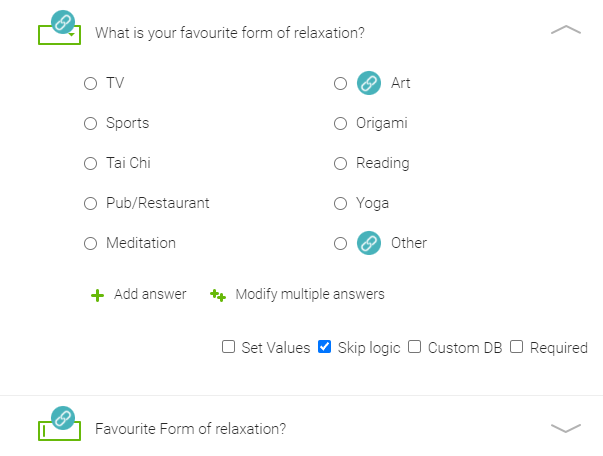Check the Custom DB option
The image size is (603, 456).
[x=415, y=346]
